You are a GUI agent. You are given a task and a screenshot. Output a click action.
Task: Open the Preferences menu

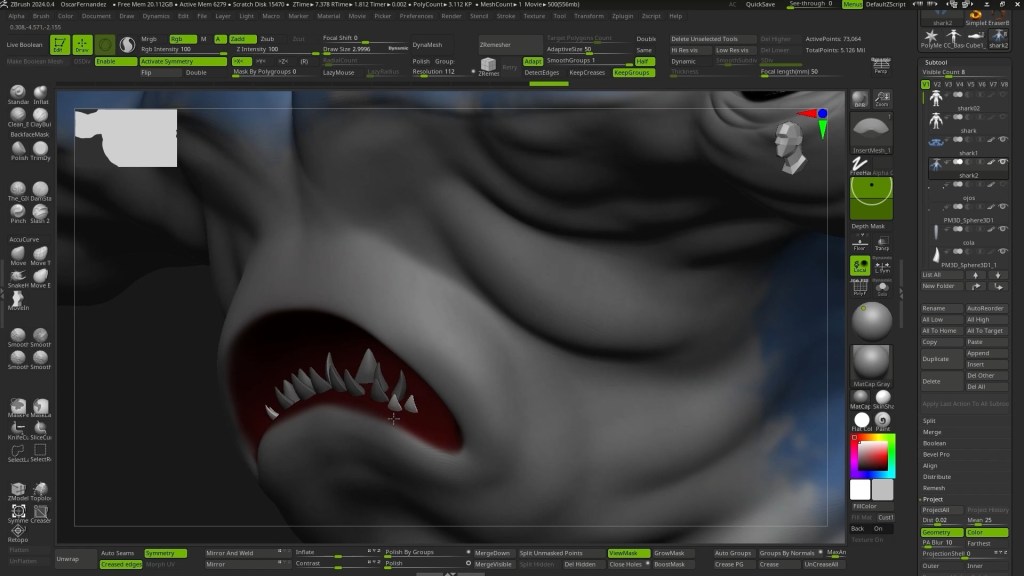416,16
